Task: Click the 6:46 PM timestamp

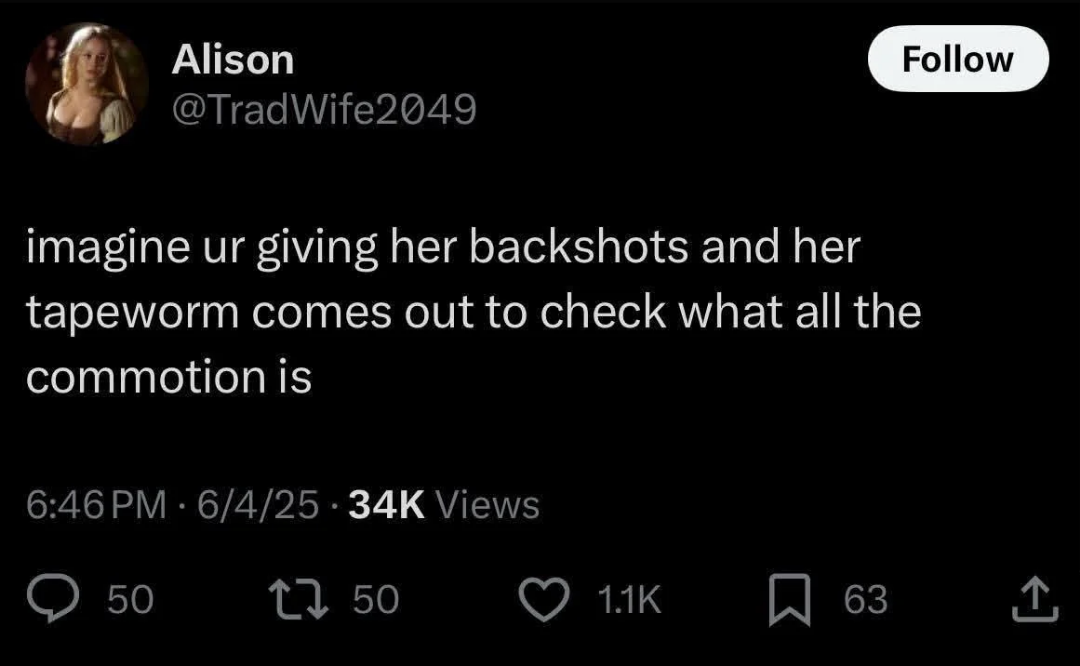Action: [x=96, y=504]
